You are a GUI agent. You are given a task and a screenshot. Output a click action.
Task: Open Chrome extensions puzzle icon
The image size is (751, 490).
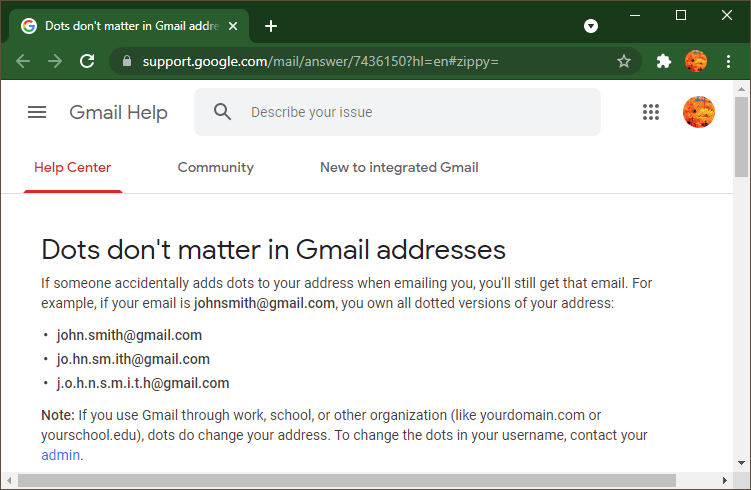click(x=664, y=61)
